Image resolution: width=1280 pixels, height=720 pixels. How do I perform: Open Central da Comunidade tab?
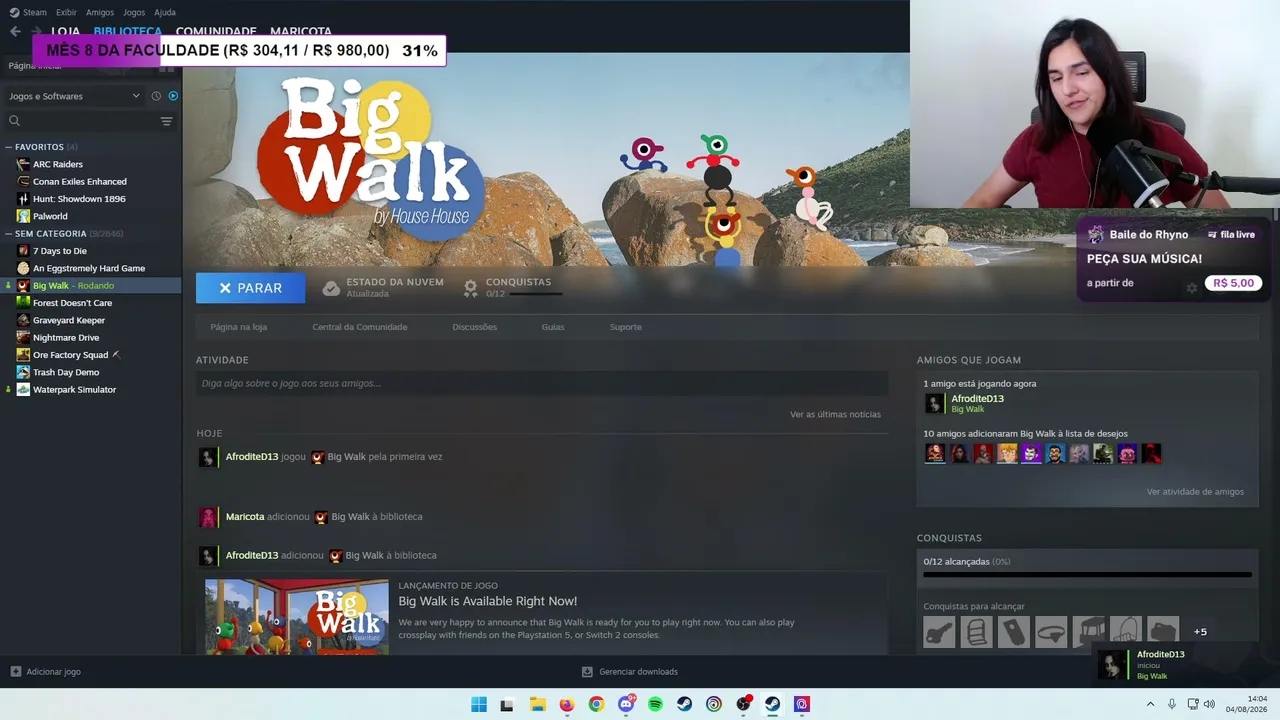tap(360, 327)
